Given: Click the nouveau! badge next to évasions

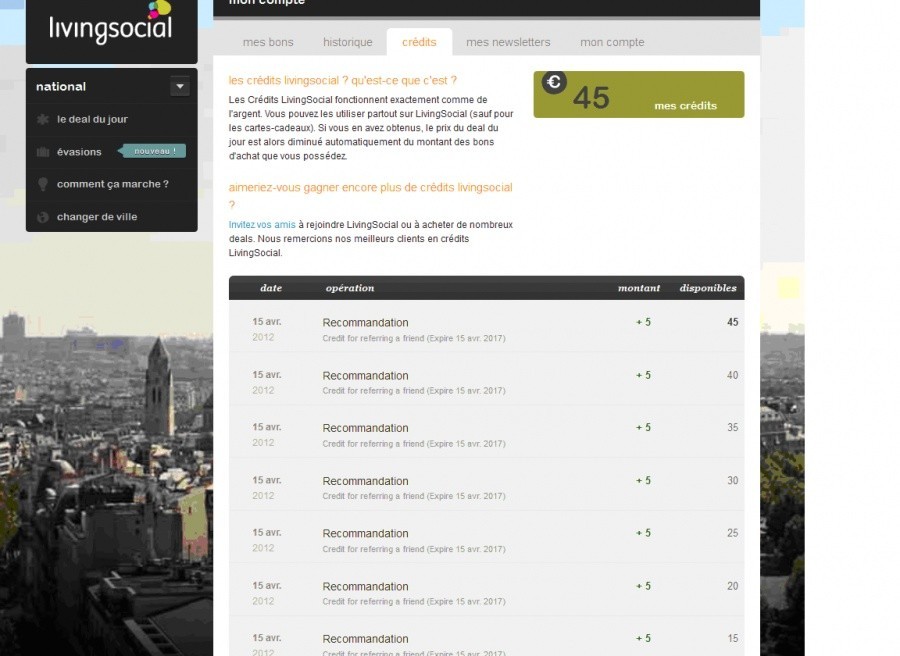Looking at the screenshot, I should click(x=153, y=151).
